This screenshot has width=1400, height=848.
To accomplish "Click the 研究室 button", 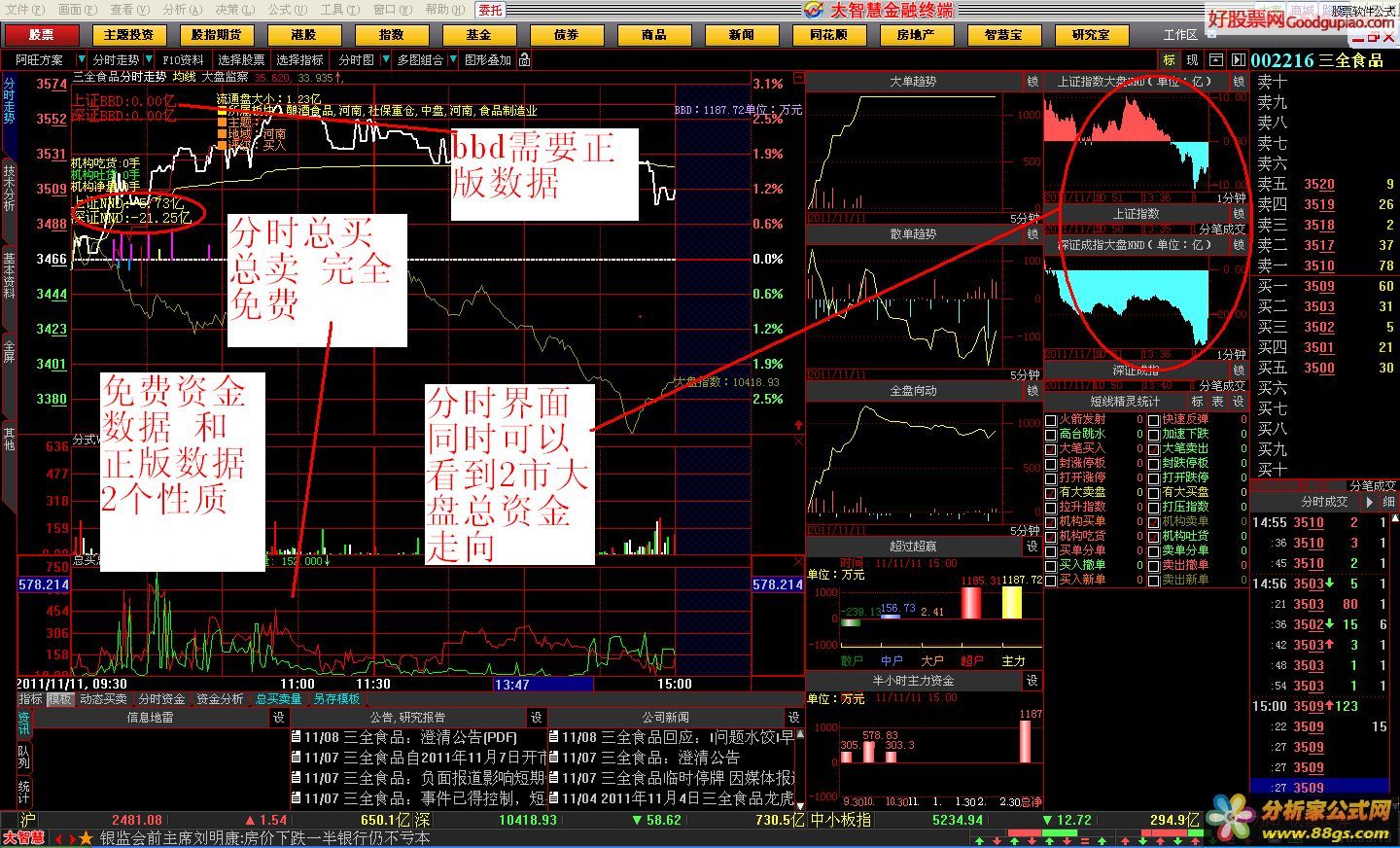I will pyautogui.click(x=1091, y=35).
